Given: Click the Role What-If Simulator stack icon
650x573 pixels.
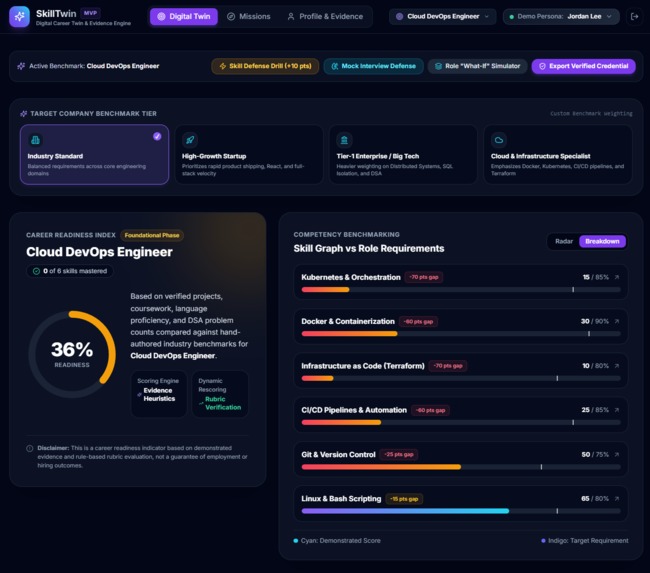Looking at the screenshot, I should pos(438,66).
